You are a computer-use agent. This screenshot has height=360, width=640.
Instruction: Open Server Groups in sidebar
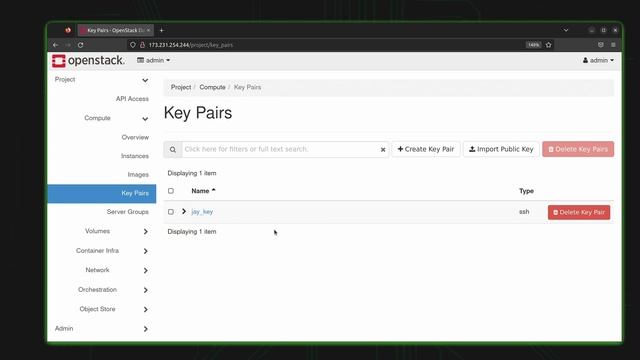128,212
